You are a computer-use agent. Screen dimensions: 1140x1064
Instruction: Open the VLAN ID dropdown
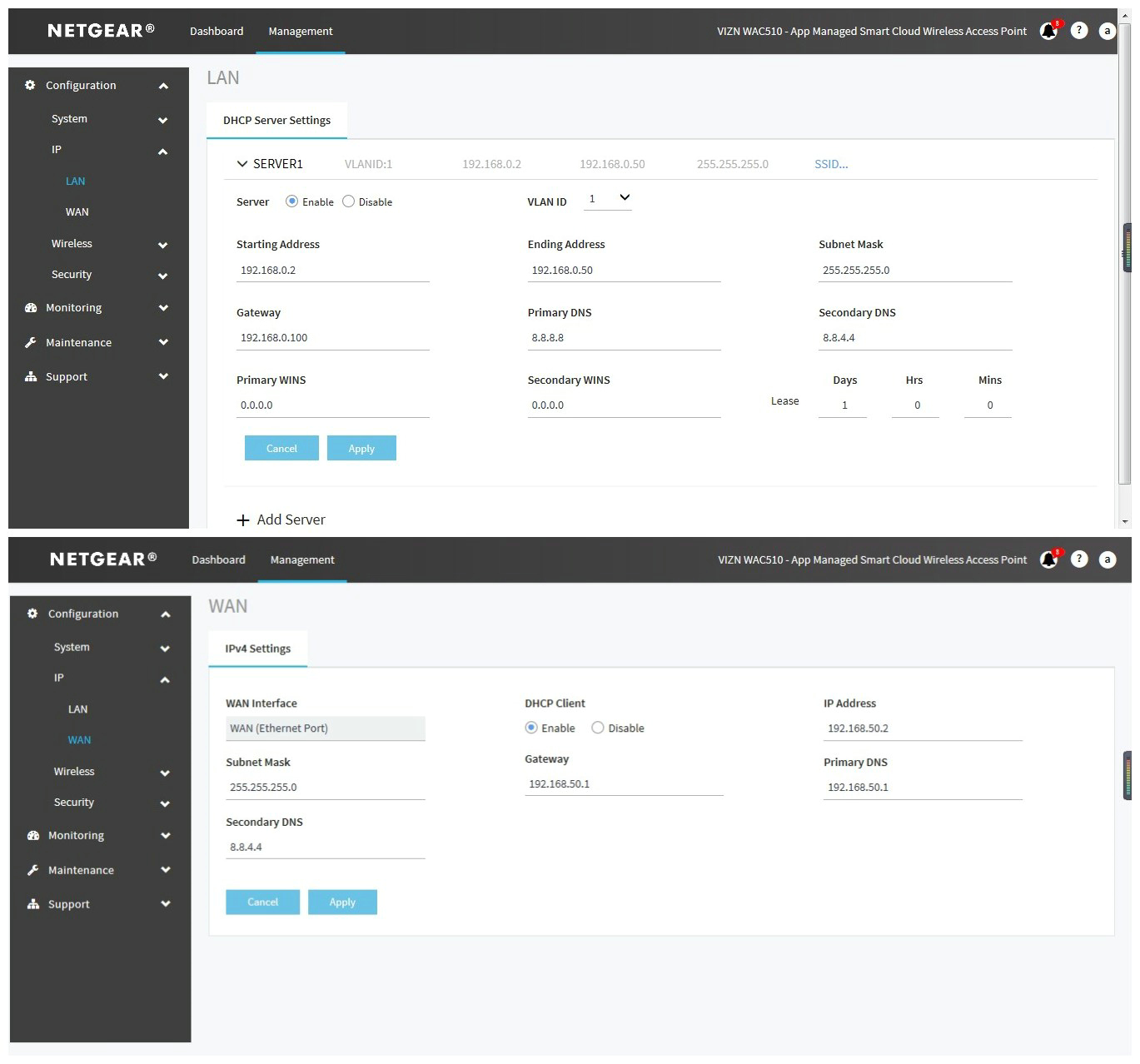[x=608, y=199]
